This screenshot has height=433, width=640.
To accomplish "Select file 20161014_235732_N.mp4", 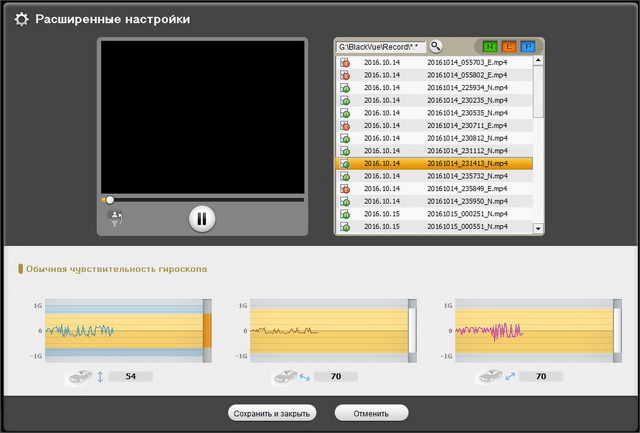I will [434, 176].
